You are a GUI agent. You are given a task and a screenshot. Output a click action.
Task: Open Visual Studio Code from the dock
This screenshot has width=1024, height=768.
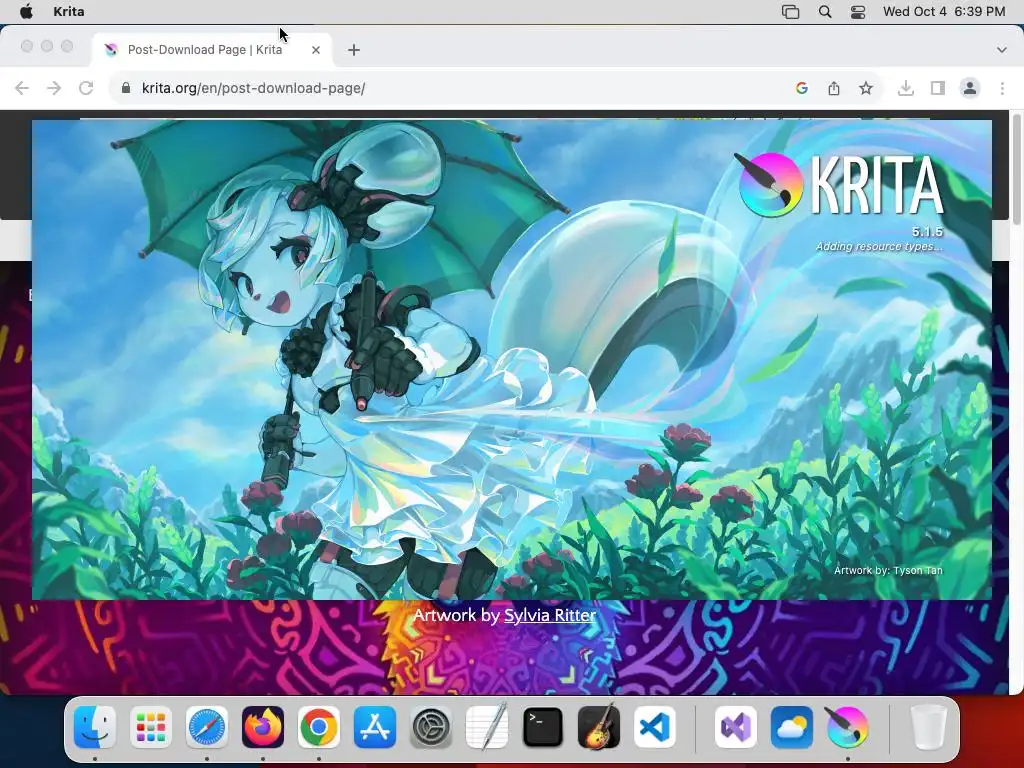pos(655,727)
